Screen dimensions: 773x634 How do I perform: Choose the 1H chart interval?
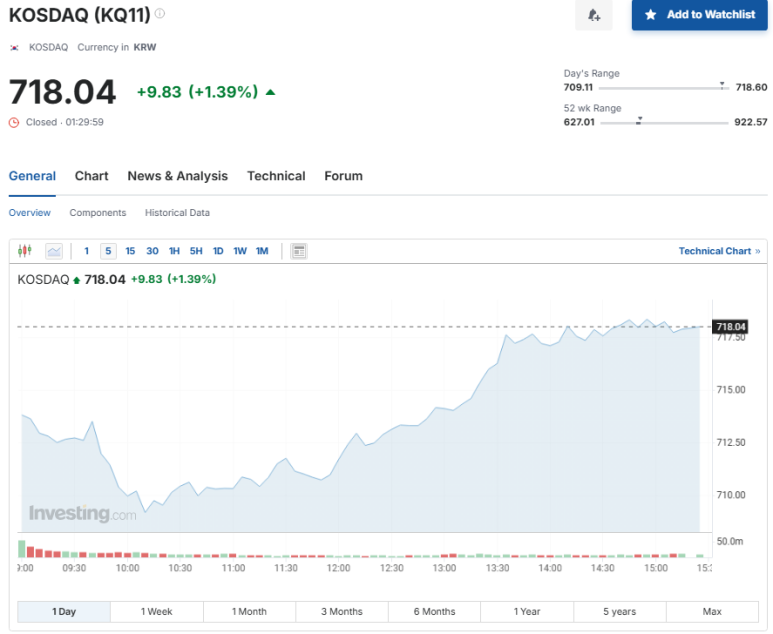pos(174,251)
